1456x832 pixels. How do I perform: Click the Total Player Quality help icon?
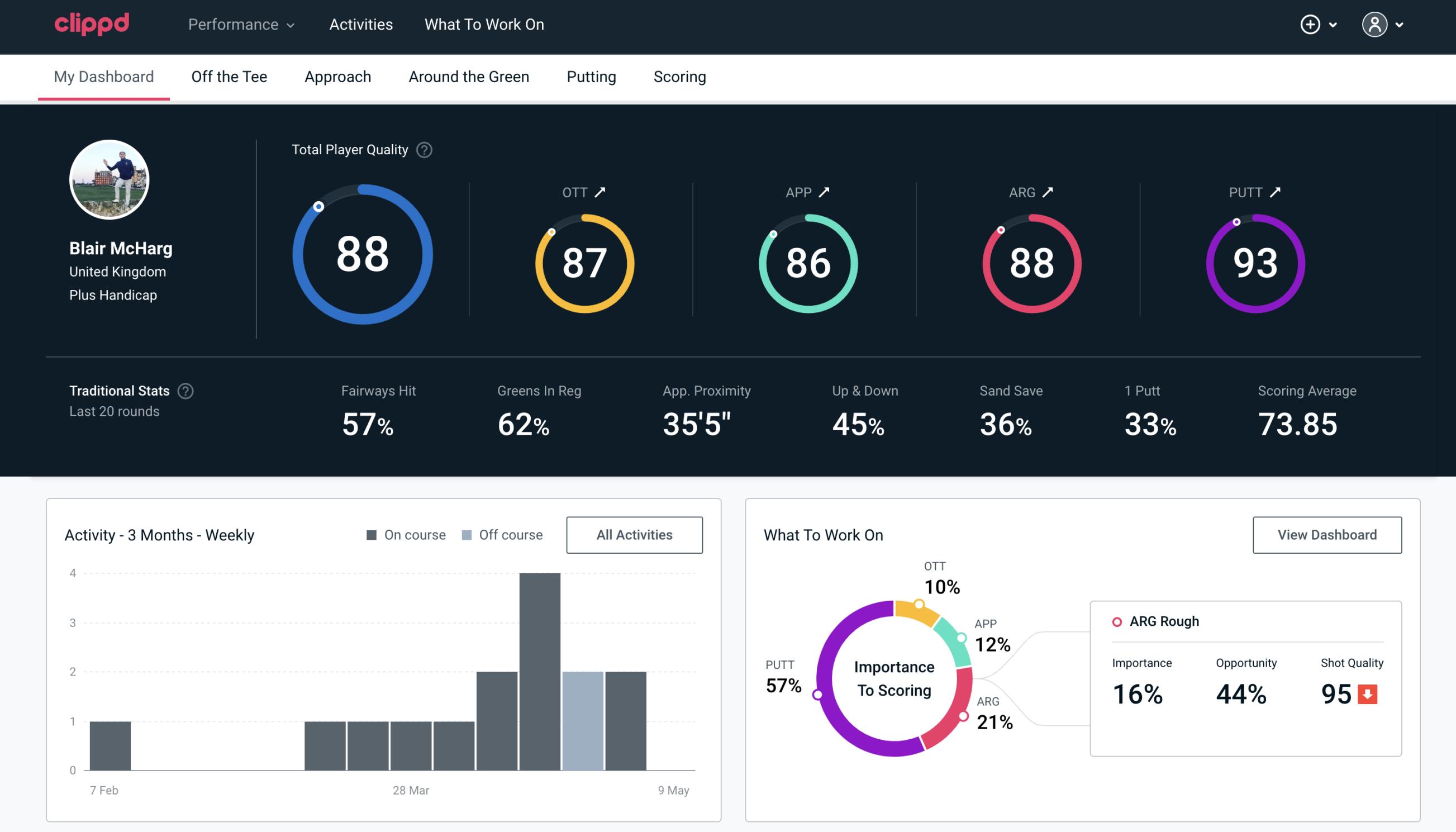pyautogui.click(x=423, y=150)
